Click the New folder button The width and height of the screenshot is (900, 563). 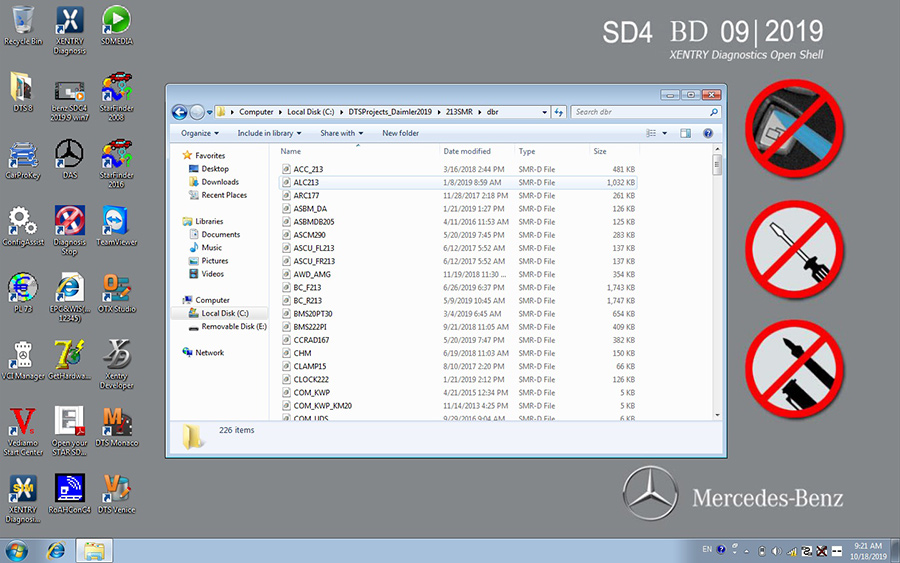pos(400,133)
